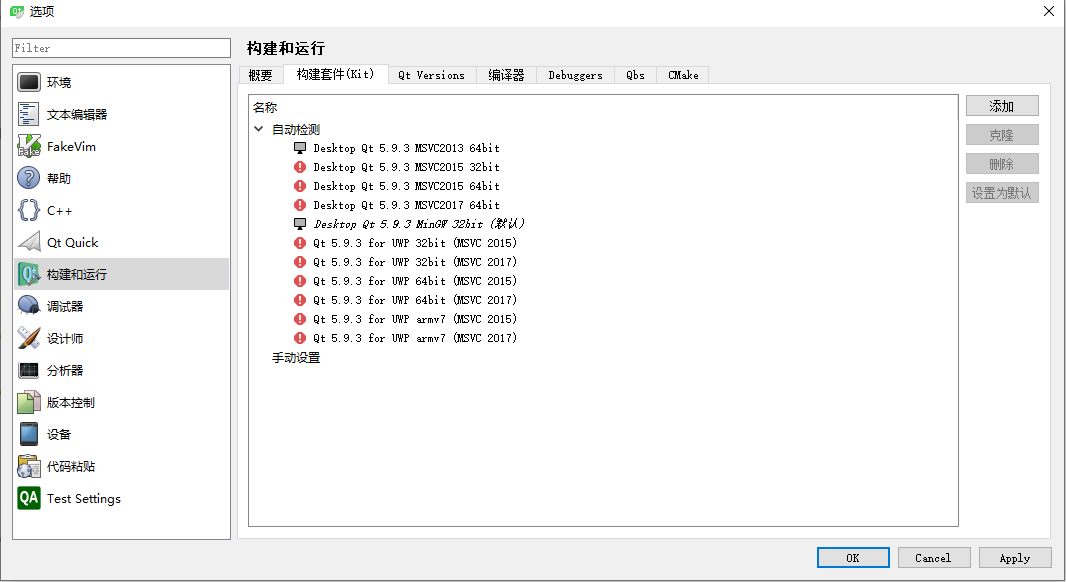Click error icon beside UWP 32bit (MSVC 2017)

point(300,262)
